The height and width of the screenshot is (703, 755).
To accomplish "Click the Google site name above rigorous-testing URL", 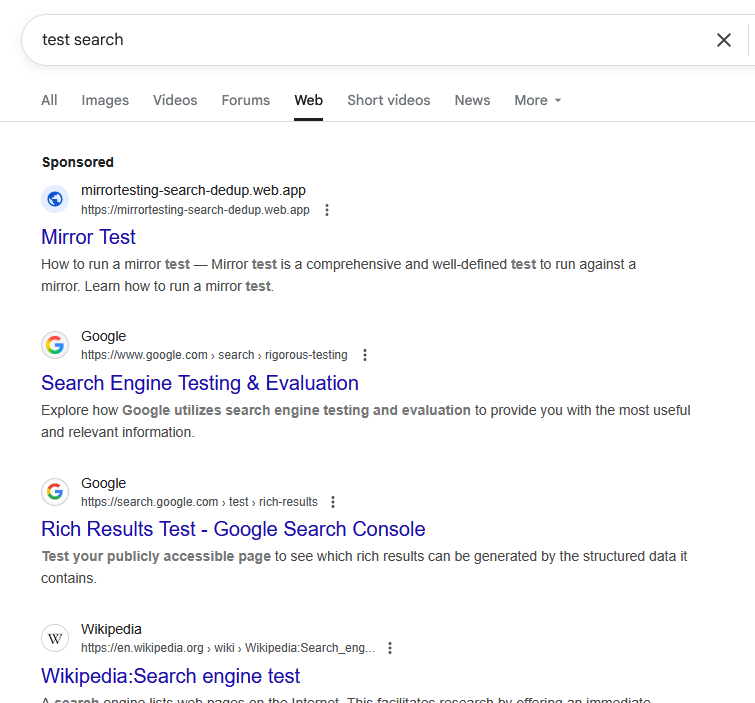I will point(104,336).
